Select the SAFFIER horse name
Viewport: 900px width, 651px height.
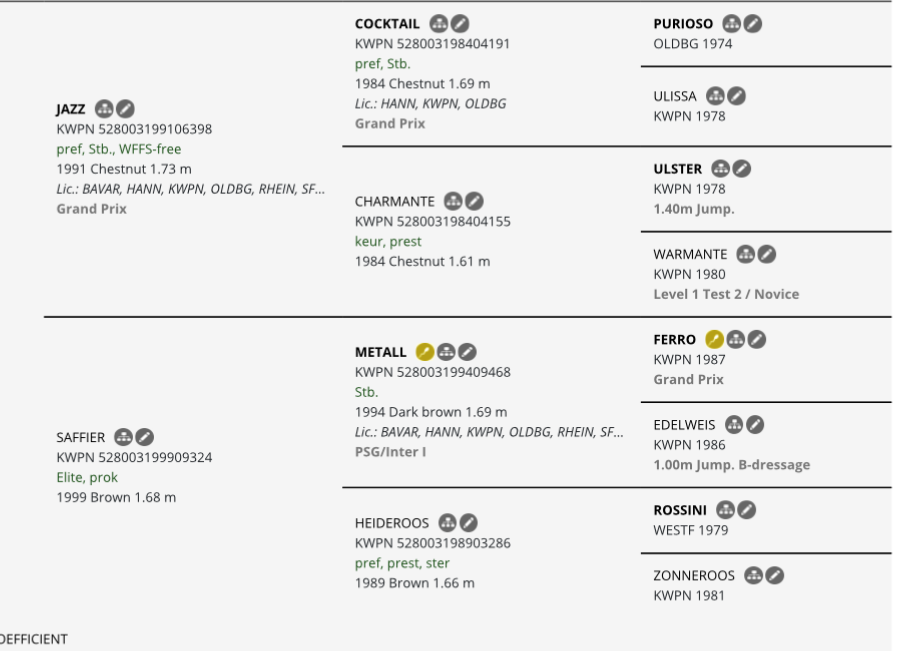(x=80, y=437)
